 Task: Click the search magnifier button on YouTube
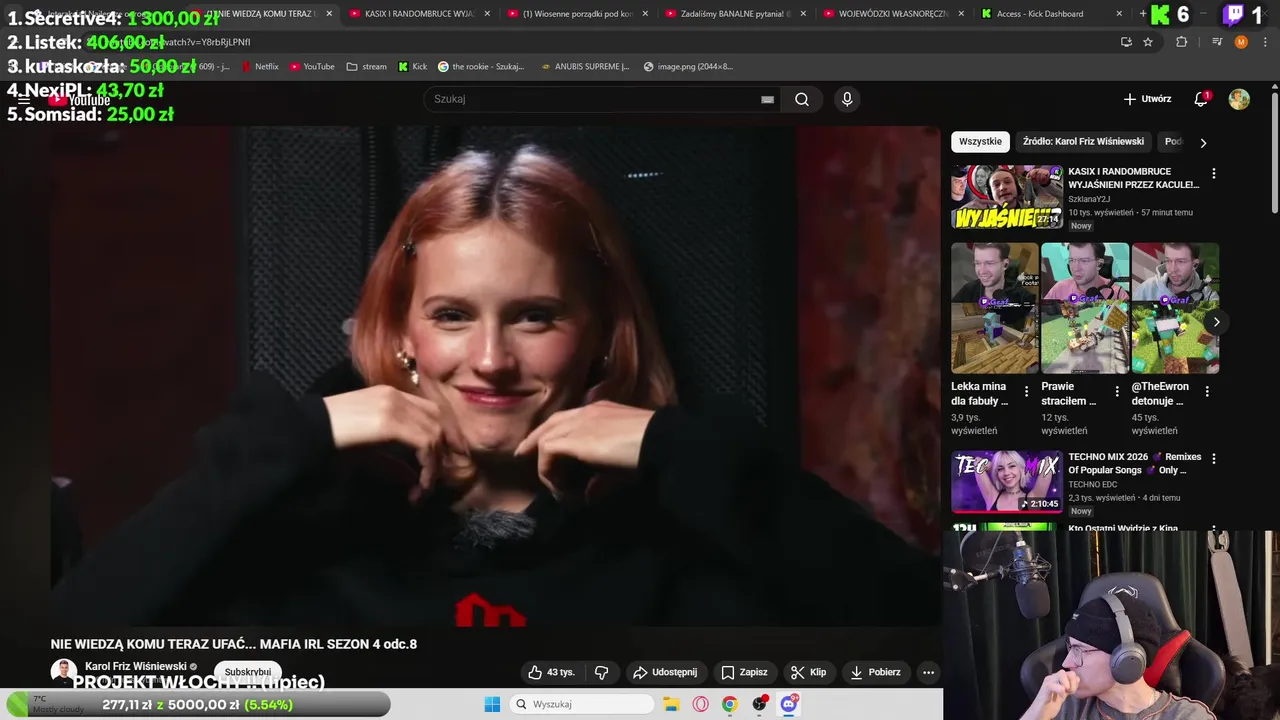pyautogui.click(x=802, y=99)
